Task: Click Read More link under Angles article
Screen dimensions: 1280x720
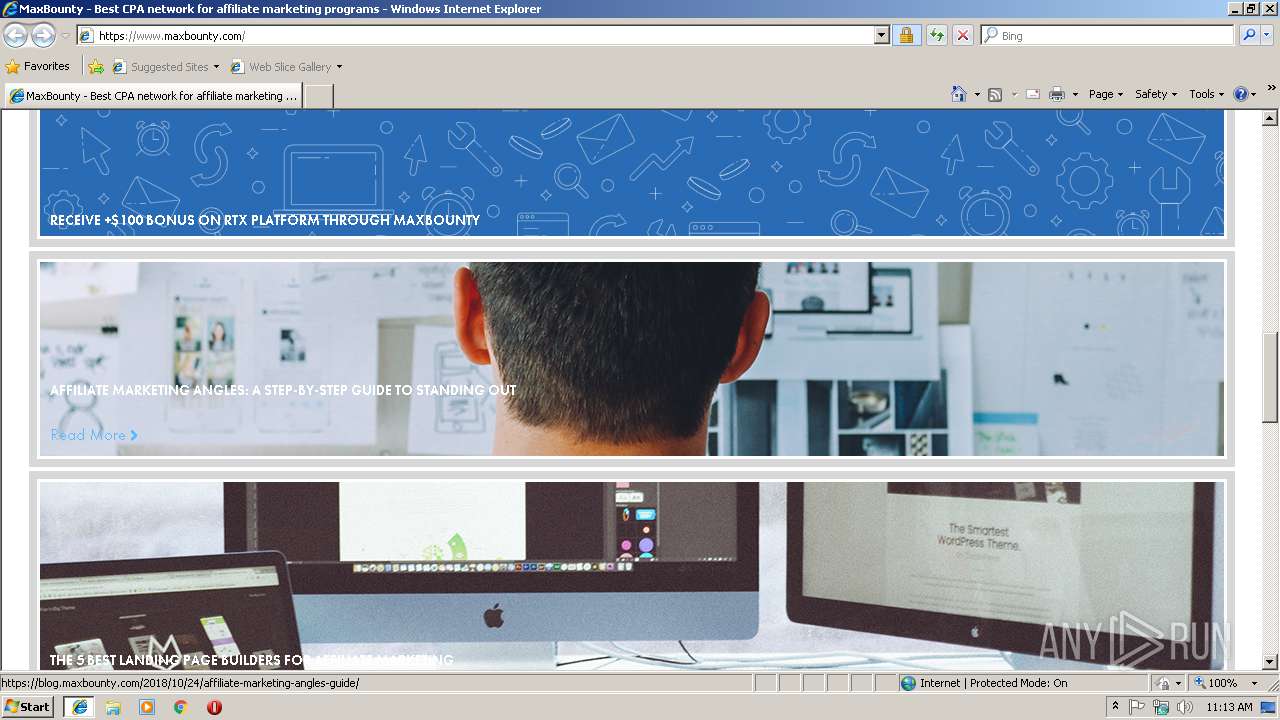Action: (94, 435)
